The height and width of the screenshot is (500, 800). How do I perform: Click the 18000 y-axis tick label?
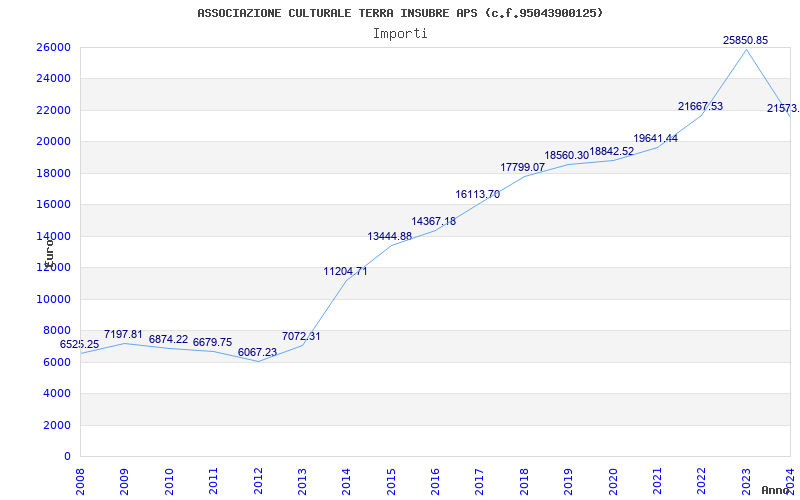point(53,173)
